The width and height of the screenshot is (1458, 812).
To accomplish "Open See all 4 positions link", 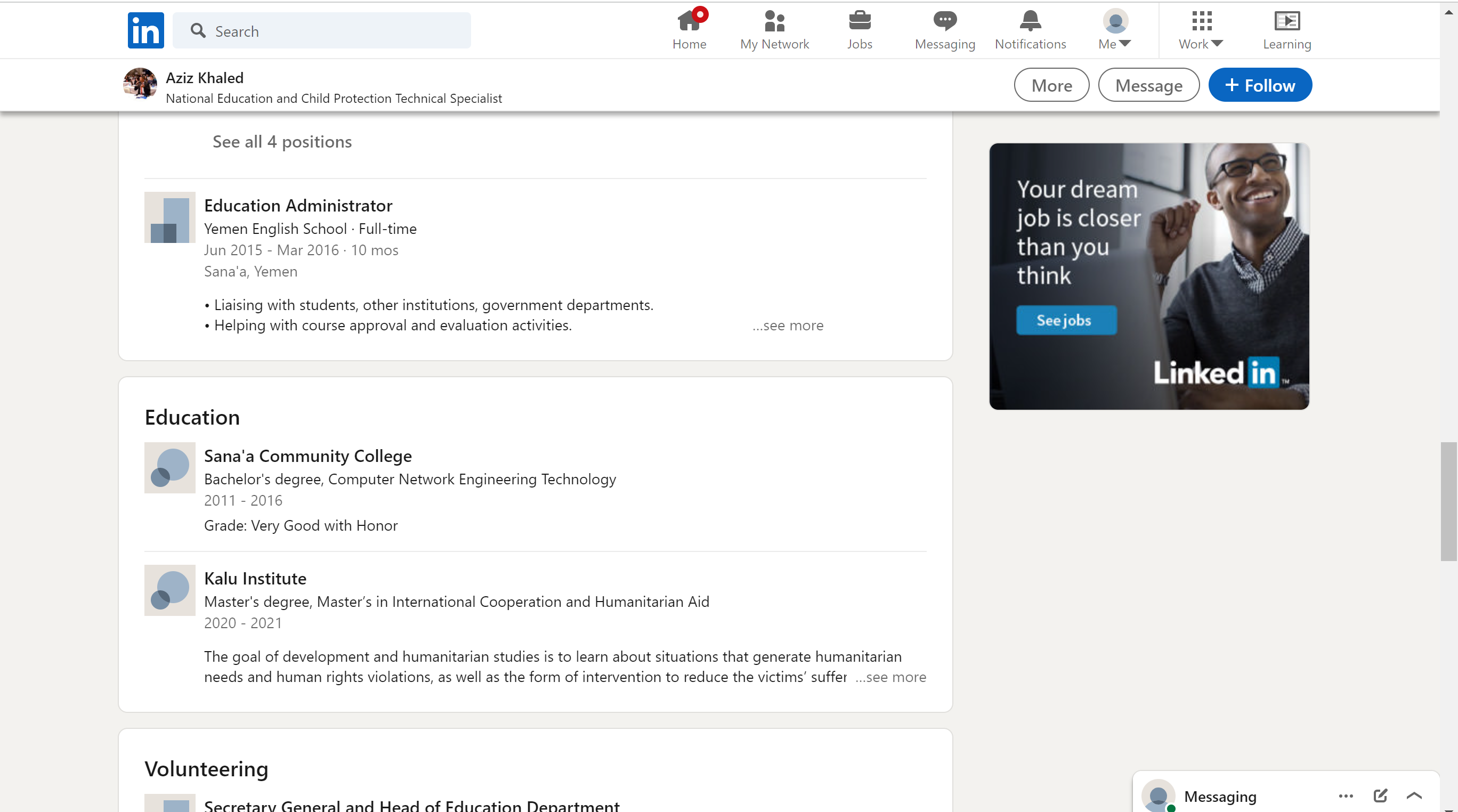I will (282, 142).
